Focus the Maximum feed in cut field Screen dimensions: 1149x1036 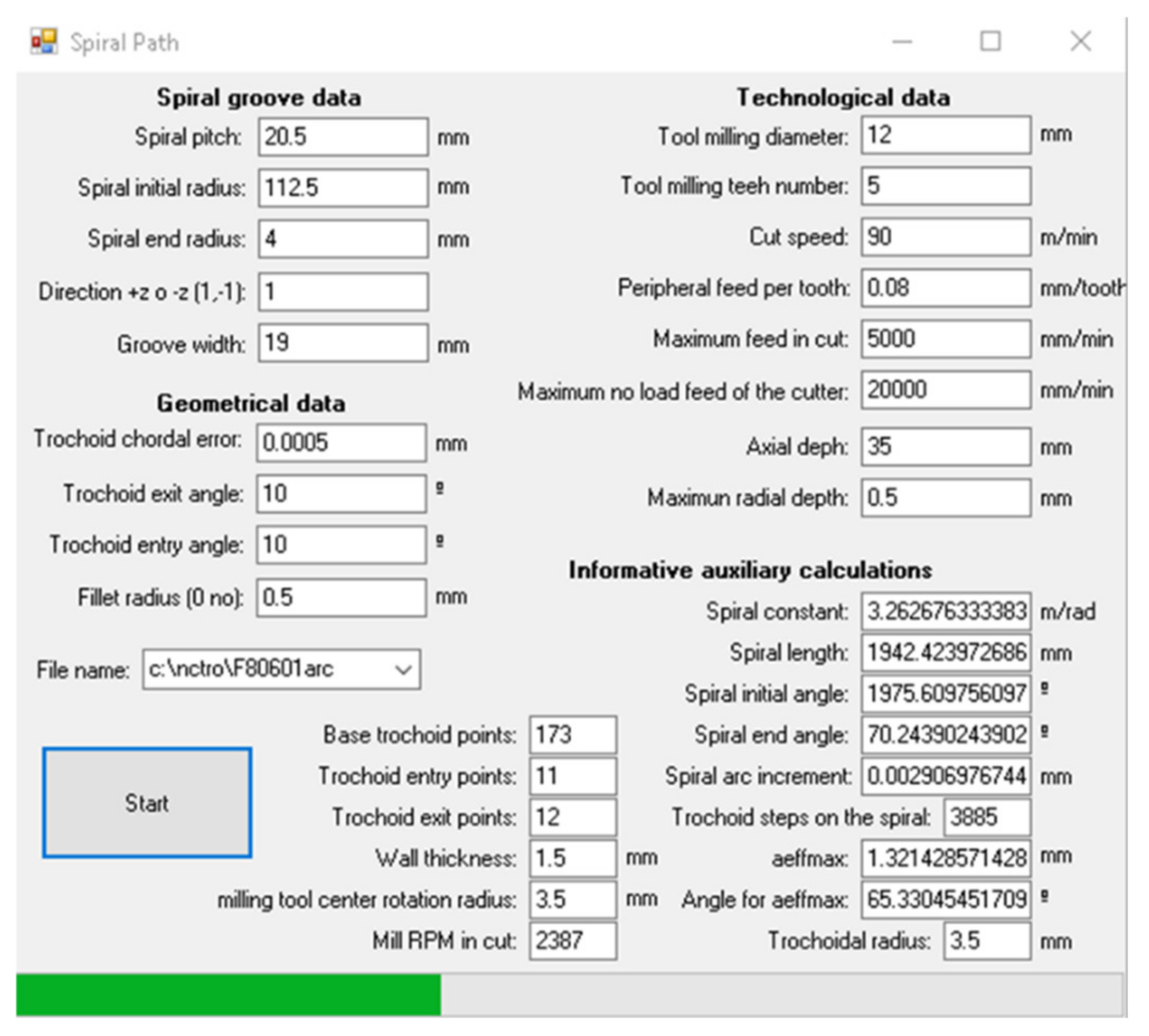945,339
